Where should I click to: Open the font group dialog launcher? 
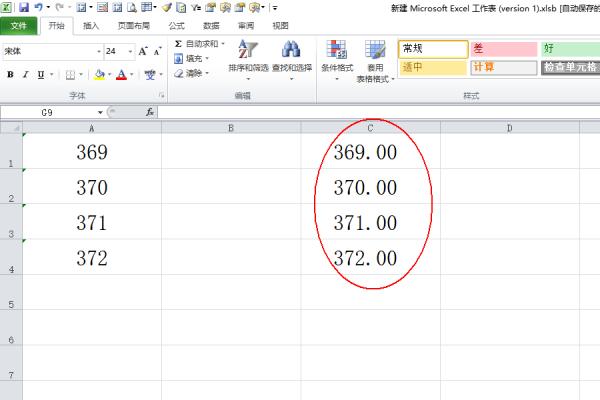161,96
